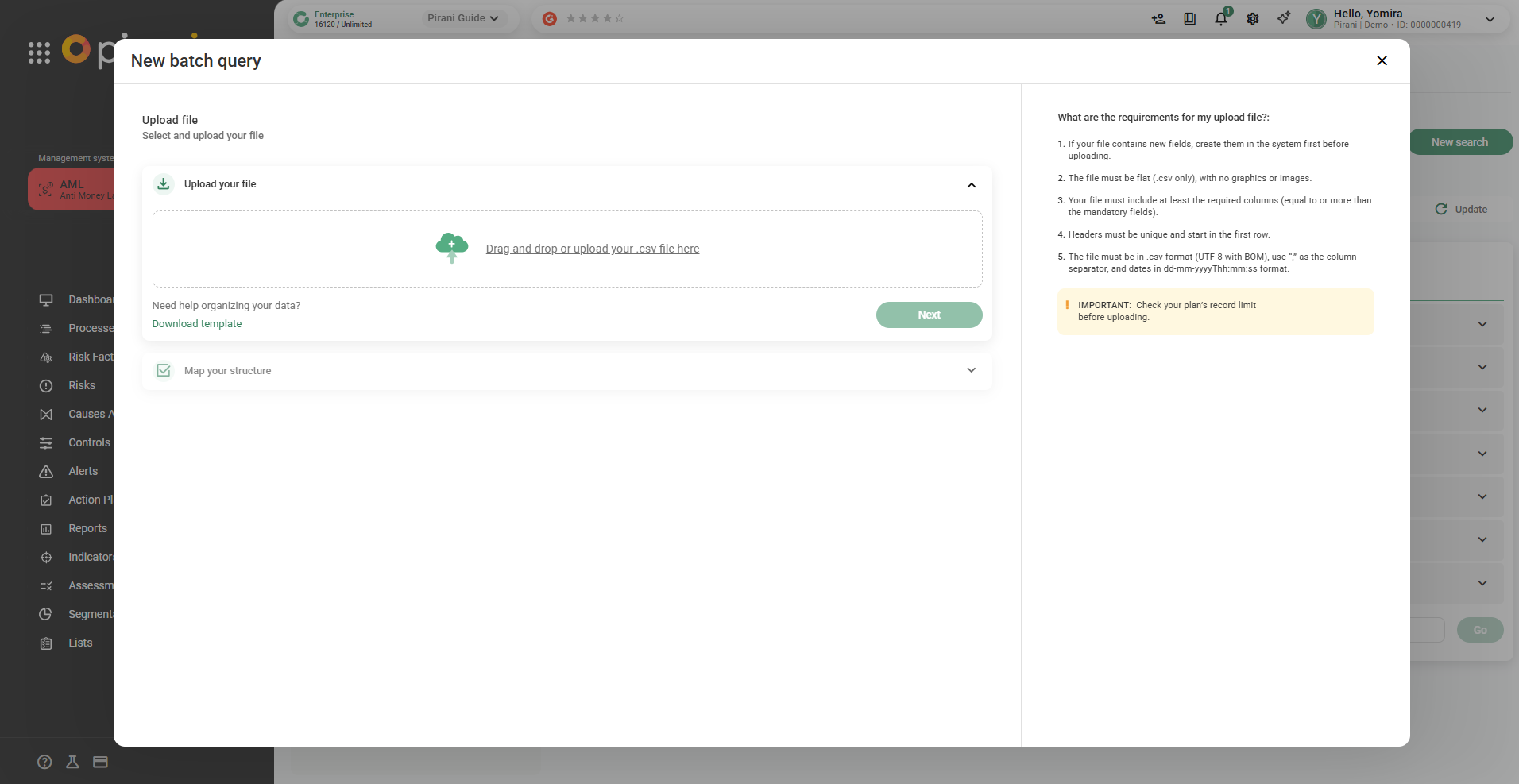Click the help question mark icon

[44, 762]
